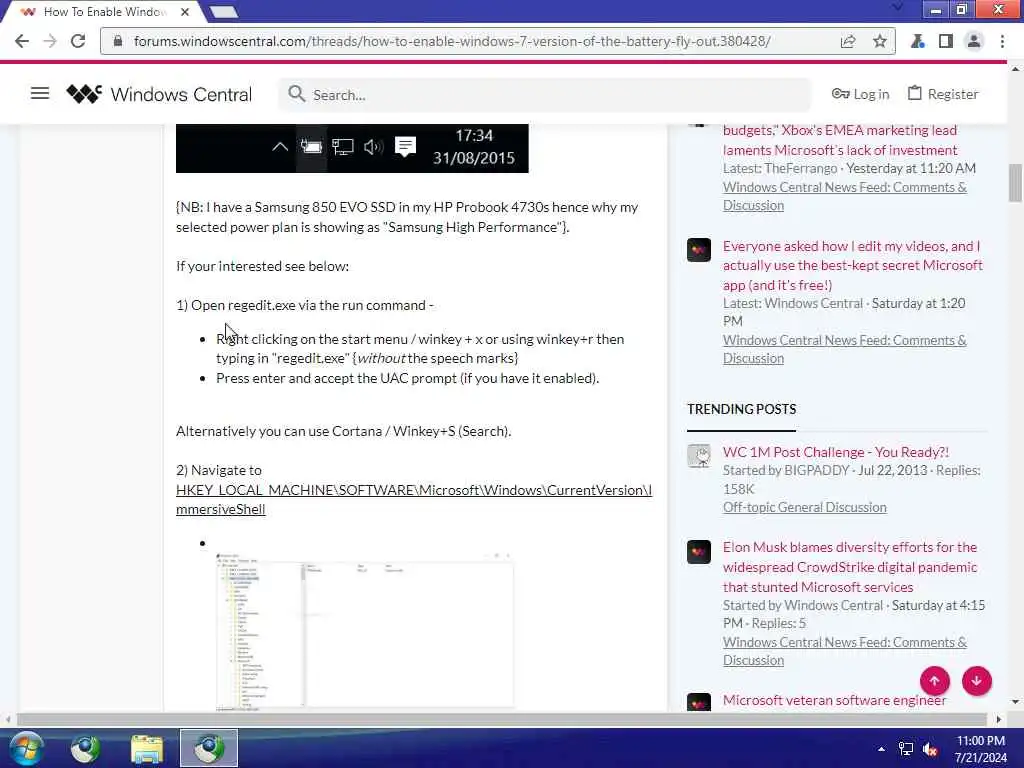Open Chrome three-dot menu
Viewport: 1024px width, 768px height.
pyautogui.click(x=1002, y=41)
